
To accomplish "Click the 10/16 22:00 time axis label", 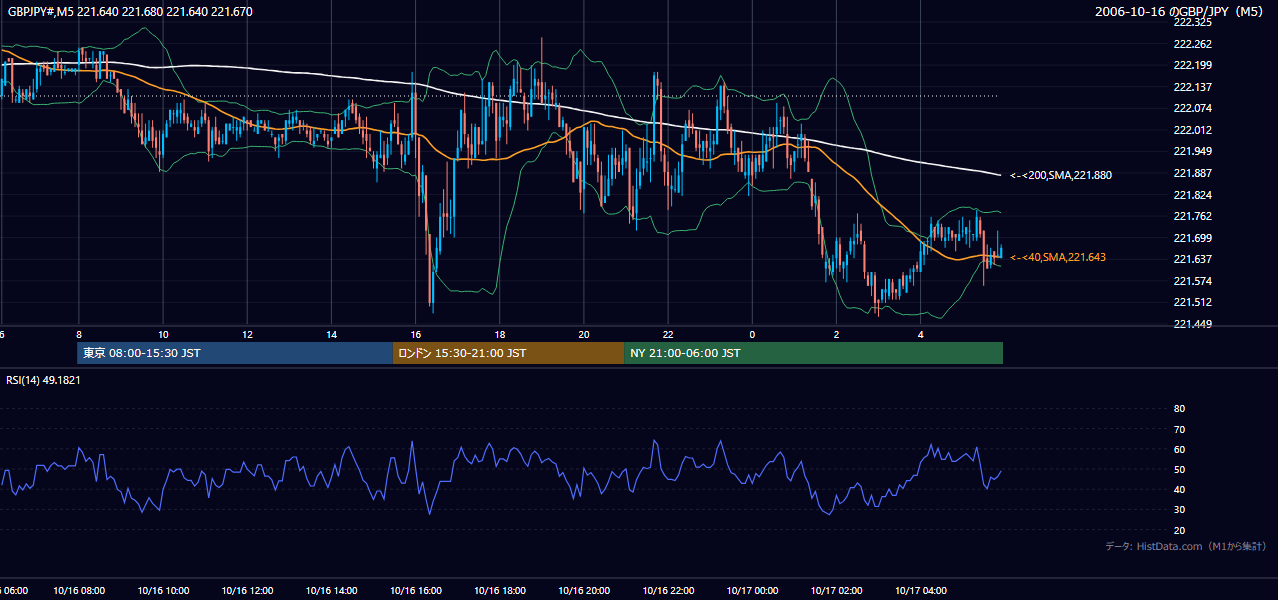I will [668, 591].
